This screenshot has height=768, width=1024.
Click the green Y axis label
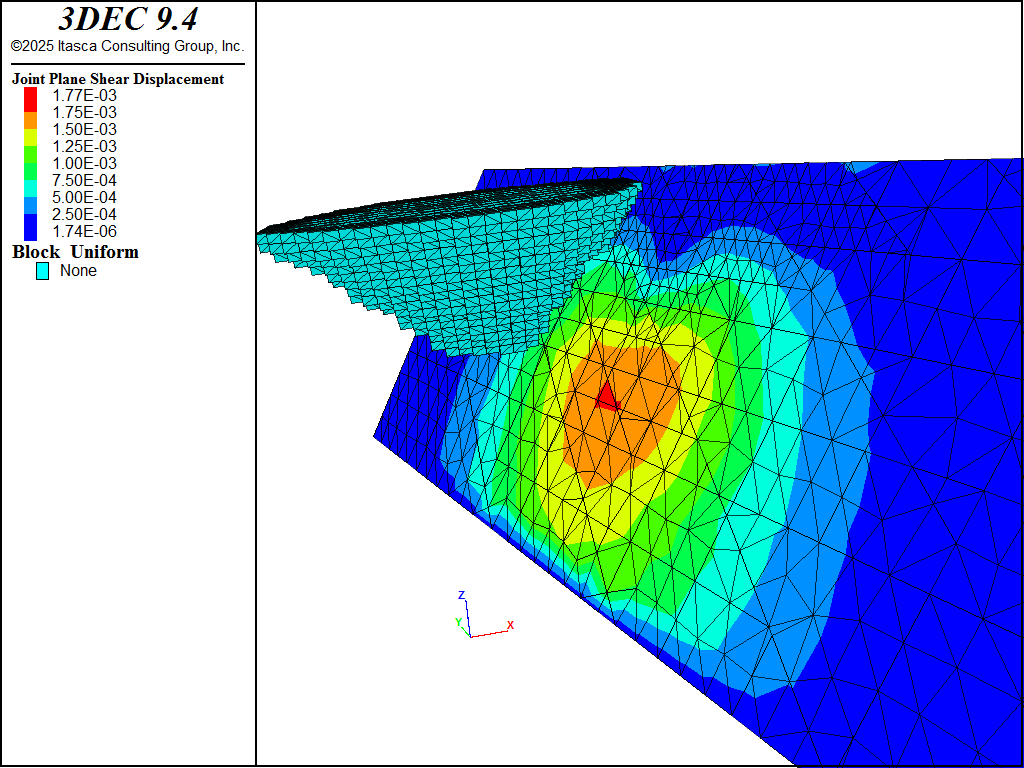(458, 622)
